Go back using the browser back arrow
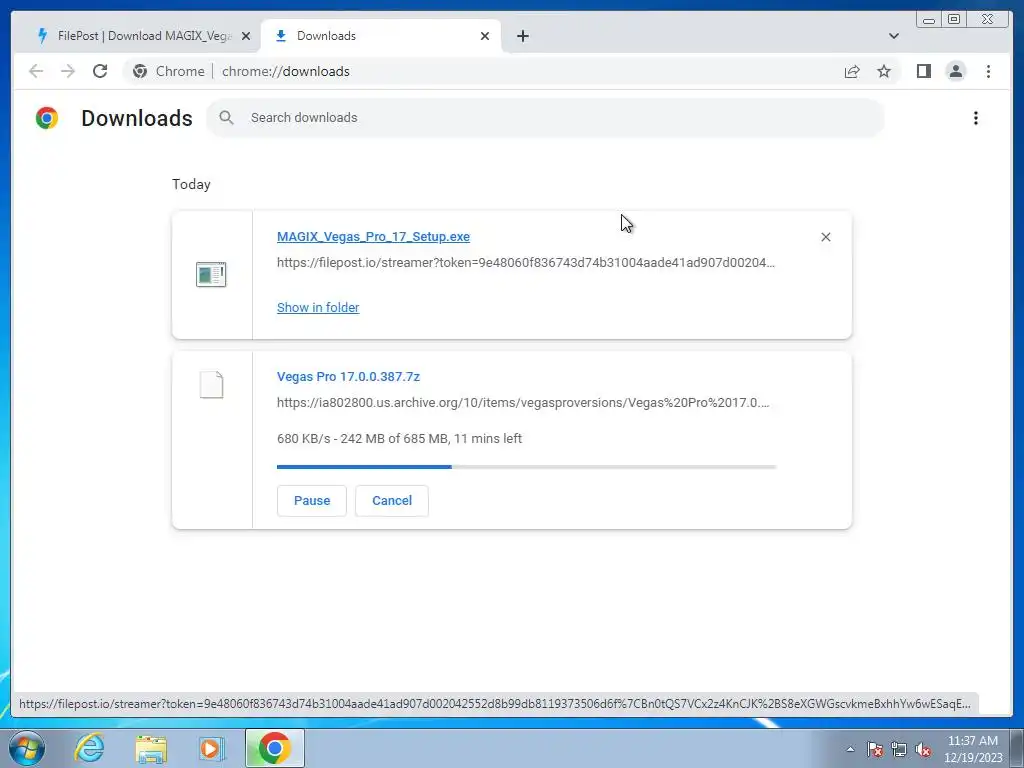This screenshot has height=768, width=1024. coord(36,71)
